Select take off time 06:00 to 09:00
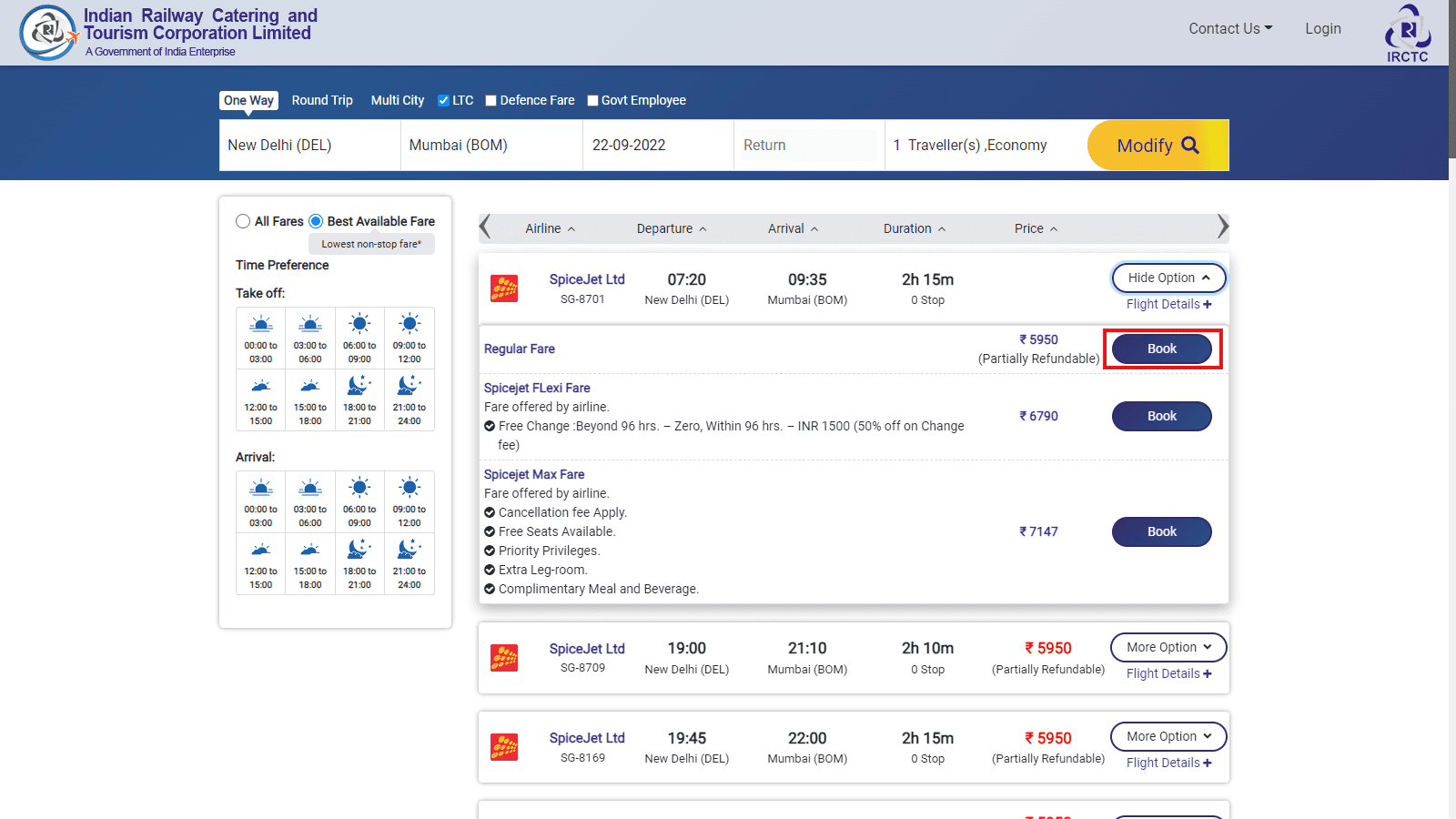Viewport: 1456px width, 819px height. (359, 338)
